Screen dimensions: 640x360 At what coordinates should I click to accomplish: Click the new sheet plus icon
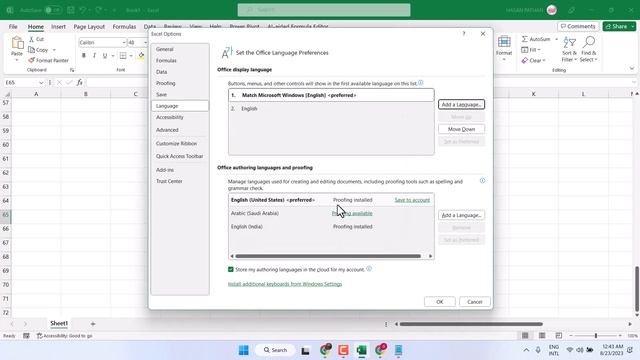[93, 324]
